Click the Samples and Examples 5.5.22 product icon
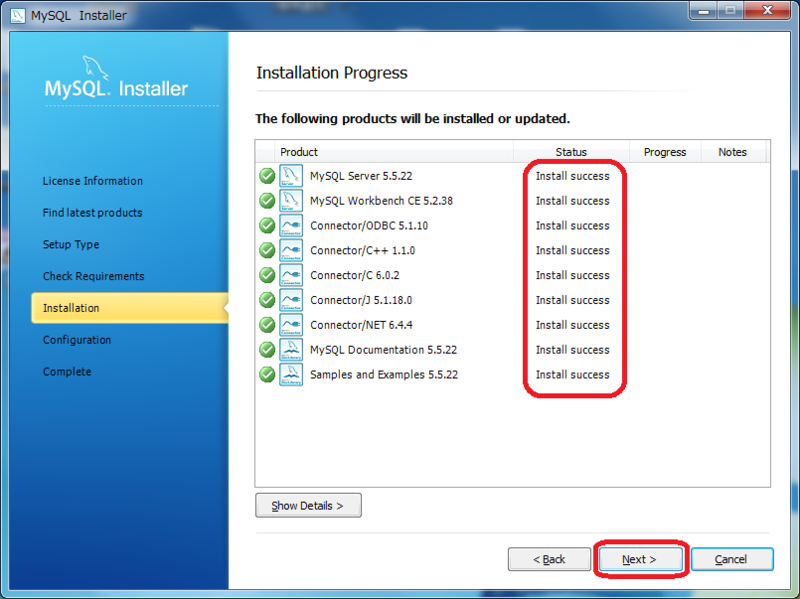The image size is (800, 599). pos(291,375)
